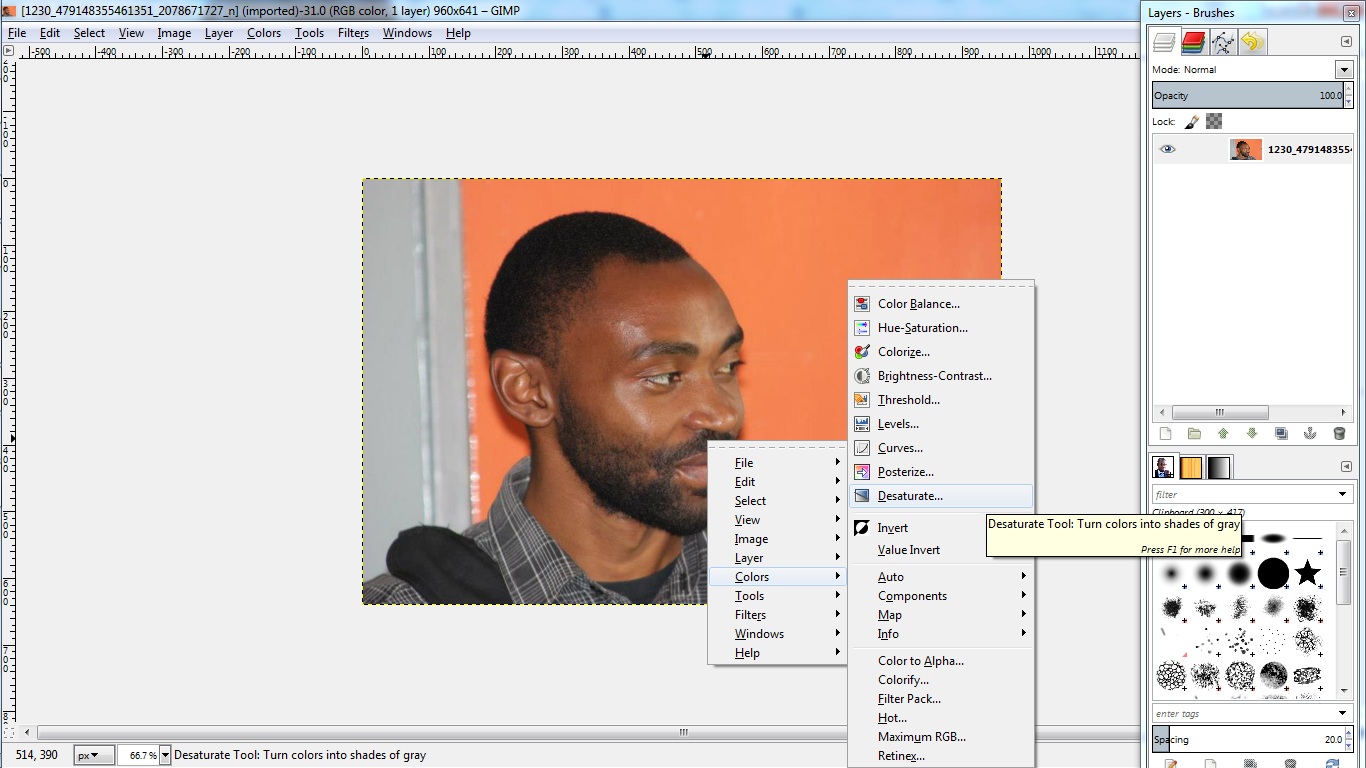Screen dimensions: 1366x768
Task: Expand the Map submenu
Action: (940, 615)
